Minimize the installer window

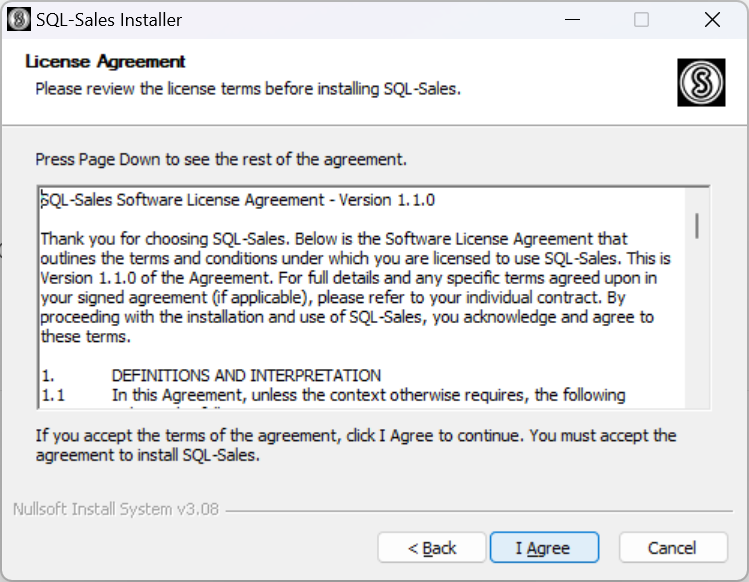pyautogui.click(x=572, y=20)
